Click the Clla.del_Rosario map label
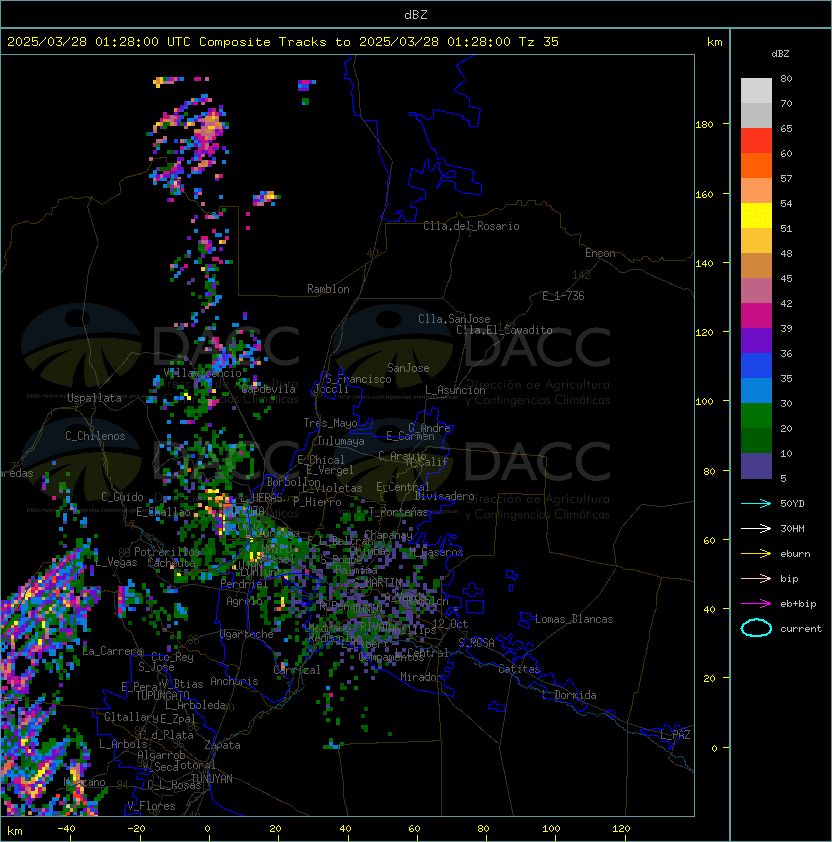This screenshot has height=842, width=832. point(471,226)
